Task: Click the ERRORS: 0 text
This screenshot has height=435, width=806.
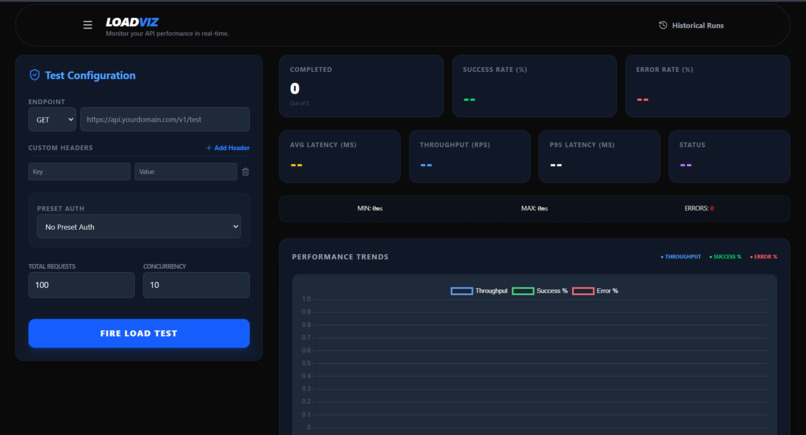Action: point(699,208)
